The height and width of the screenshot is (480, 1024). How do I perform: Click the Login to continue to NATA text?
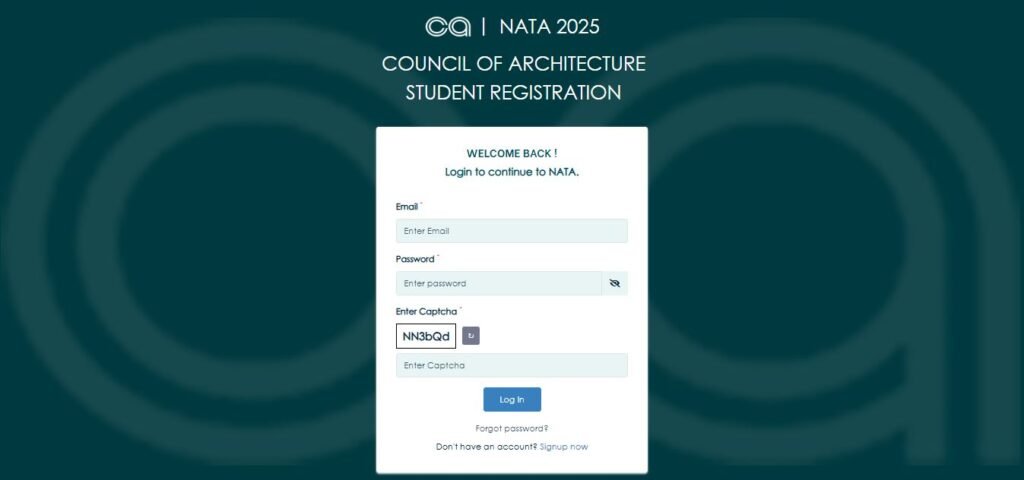511,172
